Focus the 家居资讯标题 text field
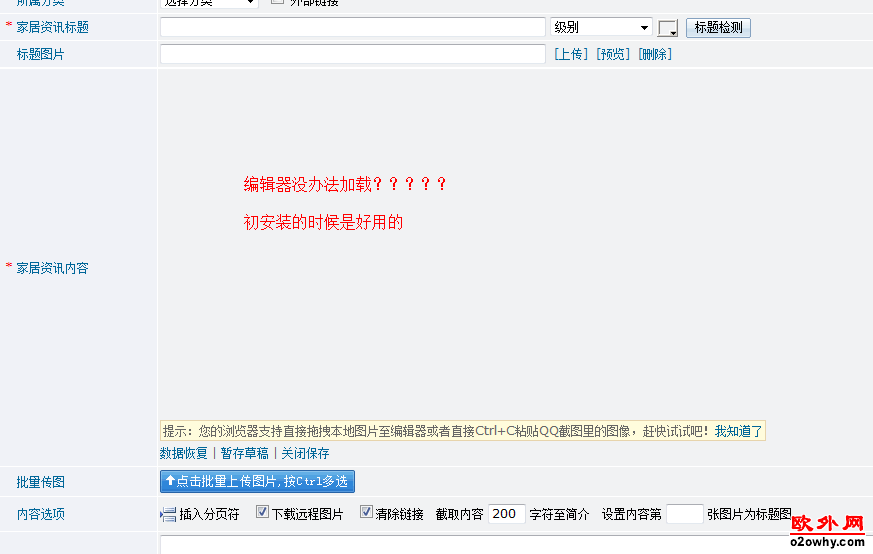Screen dimensions: 873x554 [353, 28]
